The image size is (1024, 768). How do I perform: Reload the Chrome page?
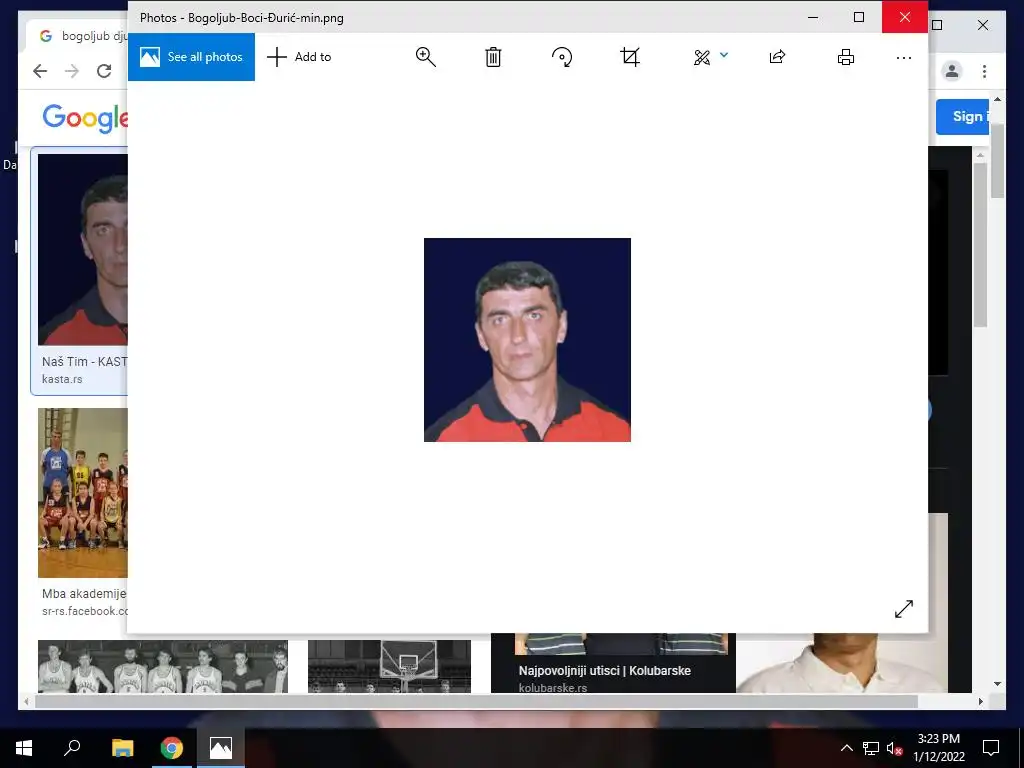click(x=104, y=71)
